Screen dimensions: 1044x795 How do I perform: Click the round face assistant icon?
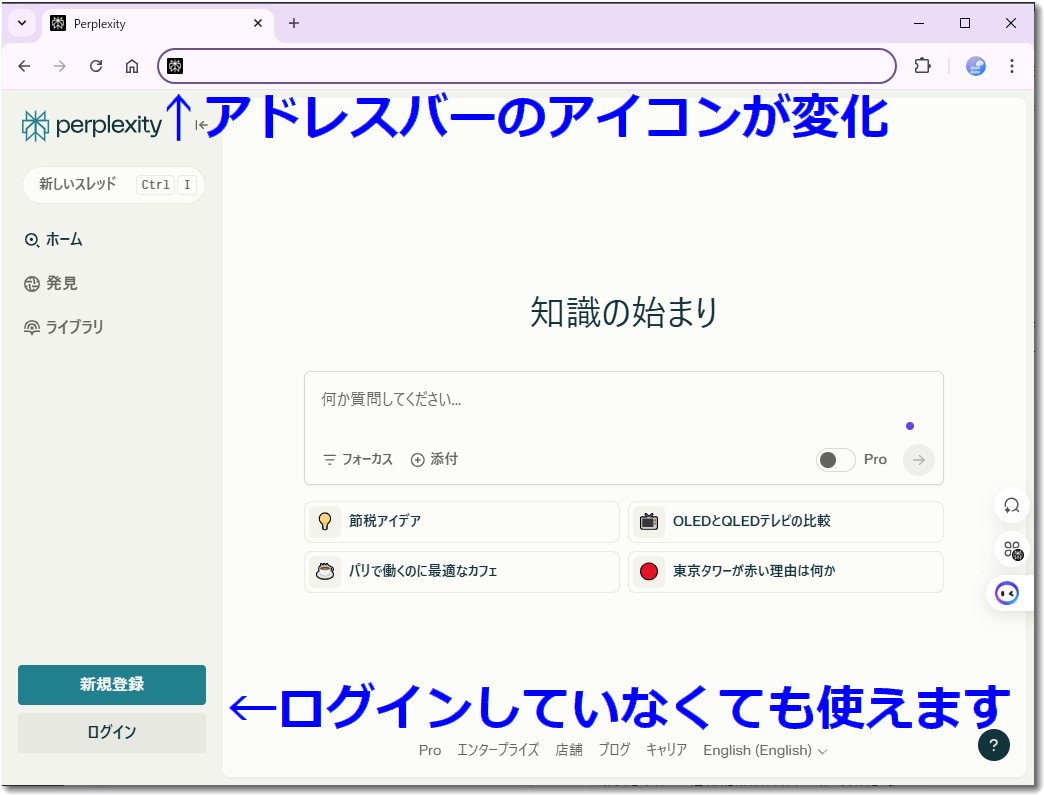tap(1007, 593)
